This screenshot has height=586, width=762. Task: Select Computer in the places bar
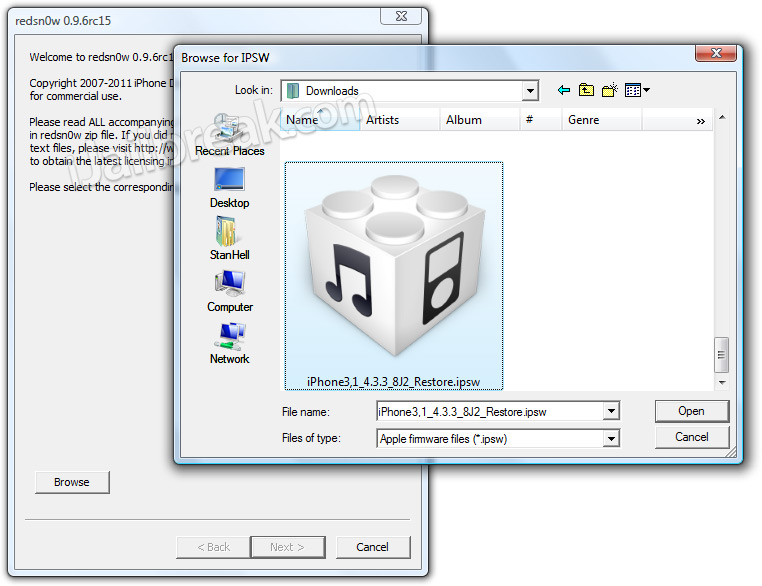click(x=229, y=292)
